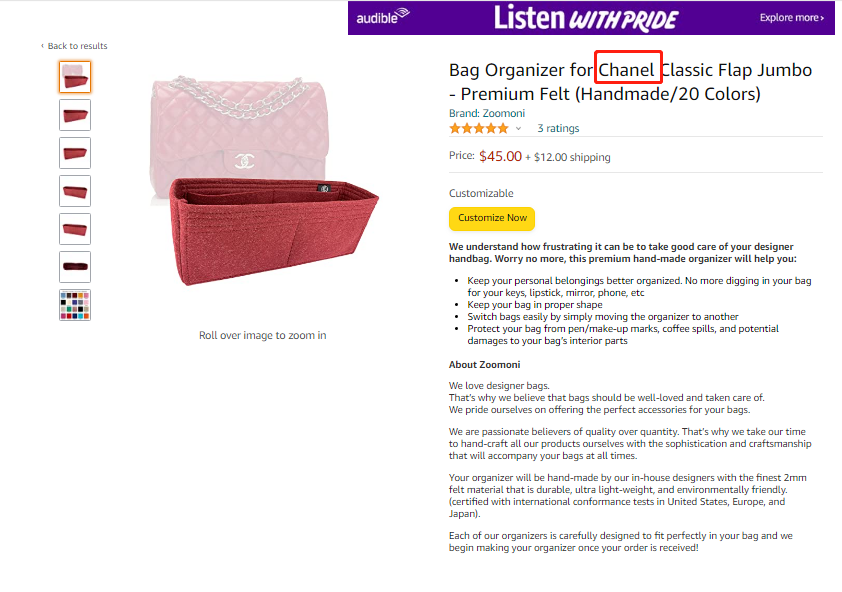Select the fifth red organizer thumbnail
The image size is (842, 592).
click(75, 229)
